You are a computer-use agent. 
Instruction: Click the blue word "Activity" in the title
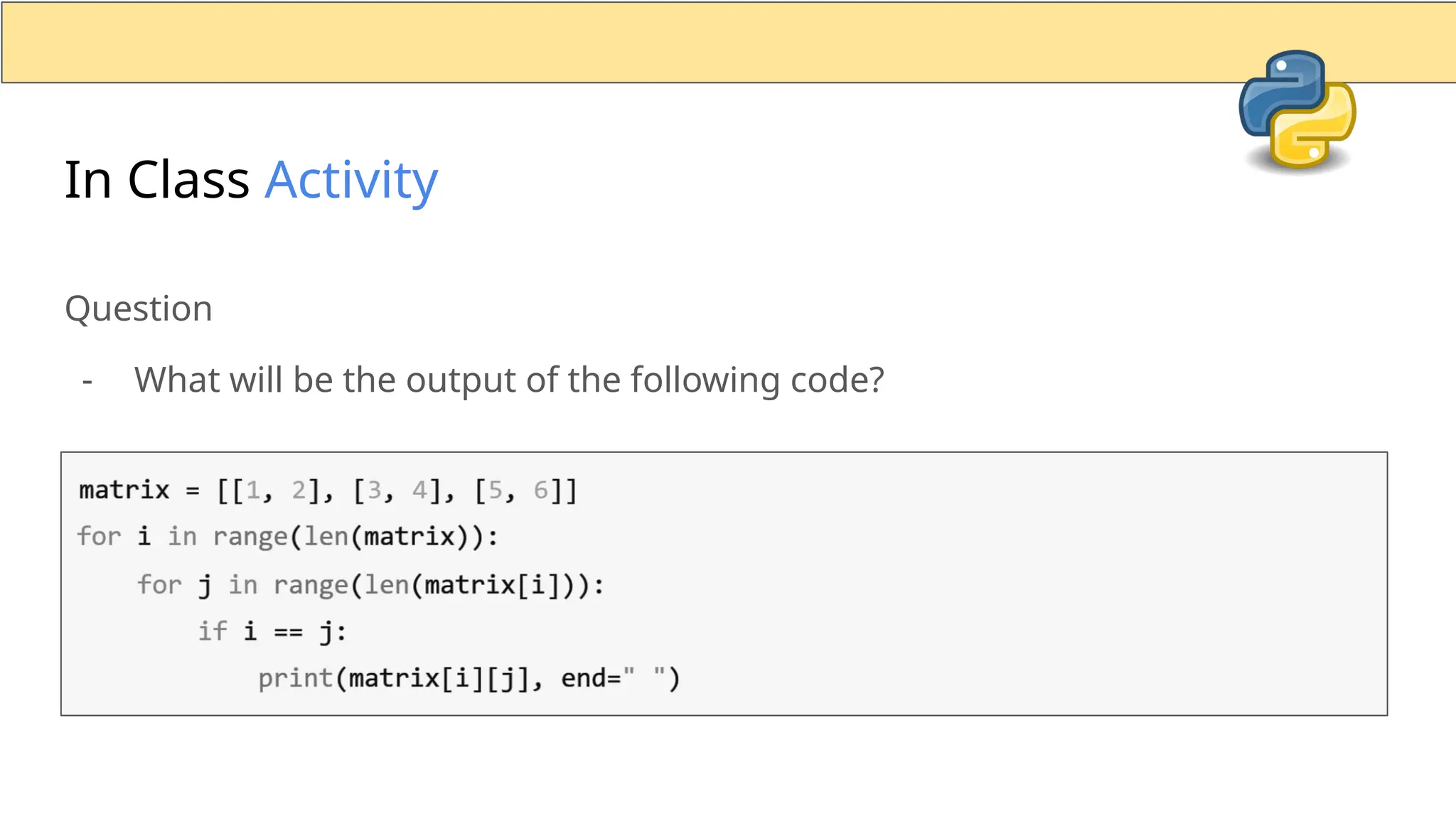(x=351, y=181)
